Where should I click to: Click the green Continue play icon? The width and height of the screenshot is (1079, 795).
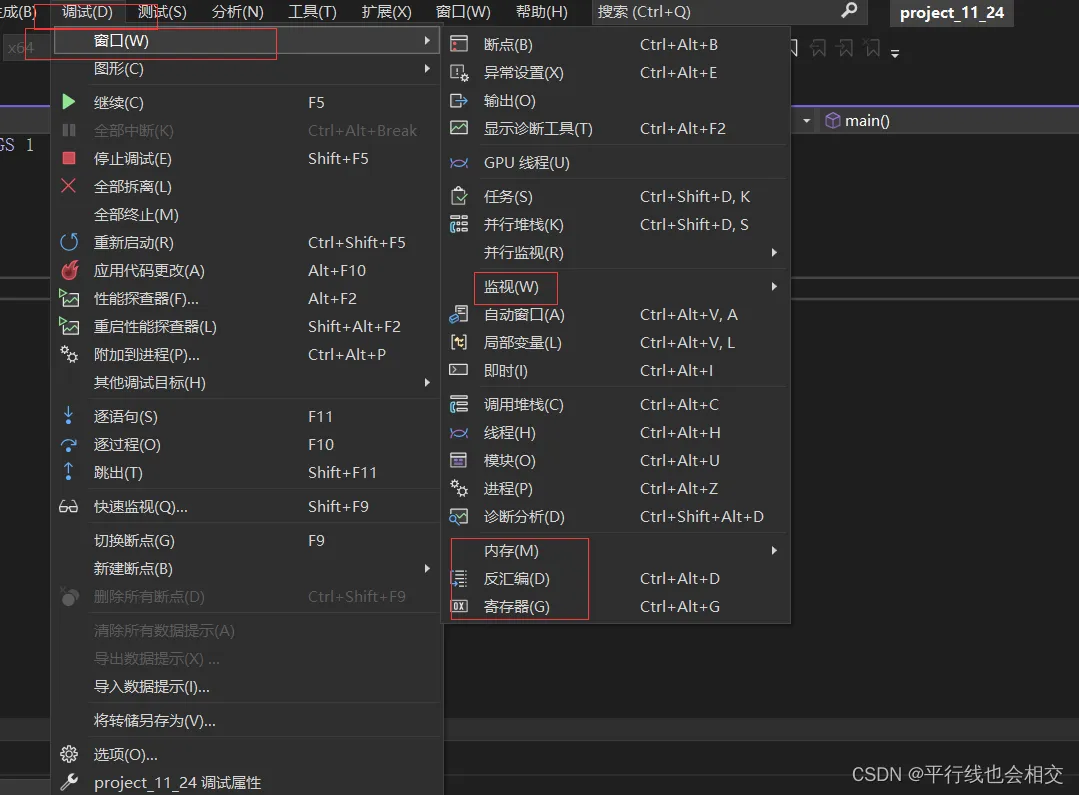68,103
